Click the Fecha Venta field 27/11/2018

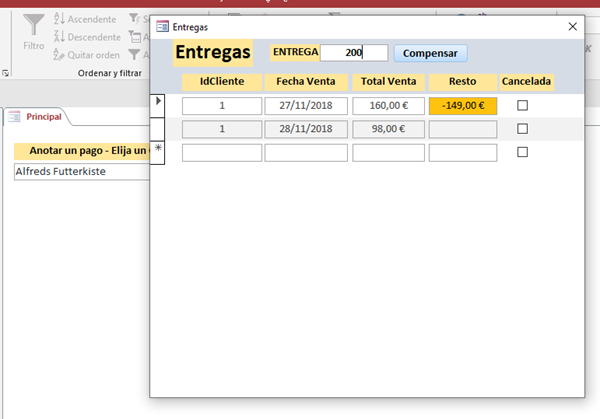coord(306,105)
